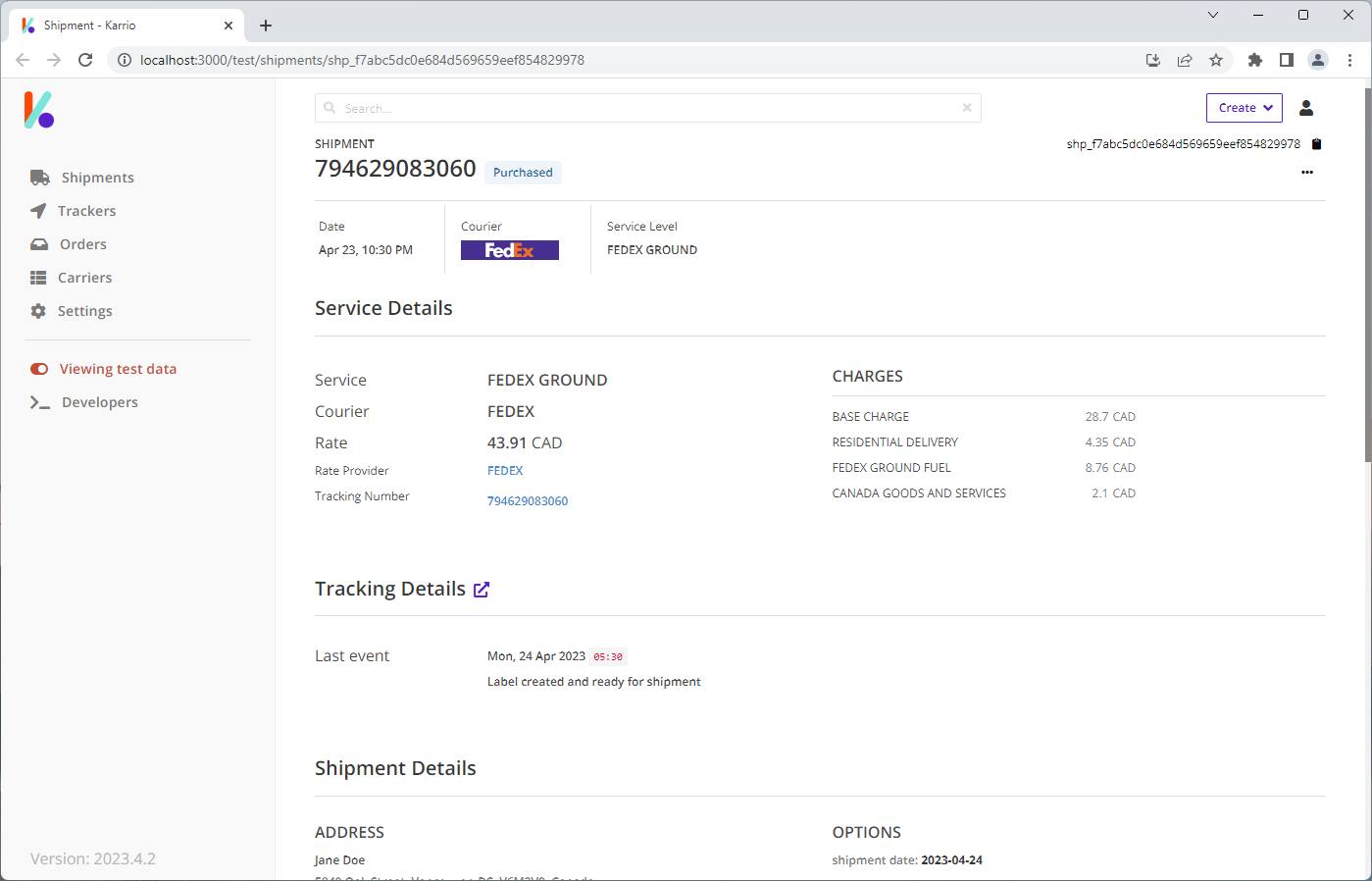Click the FEDEX GROUND FUEL charge label
Image resolution: width=1372 pixels, height=881 pixels.
tap(891, 468)
